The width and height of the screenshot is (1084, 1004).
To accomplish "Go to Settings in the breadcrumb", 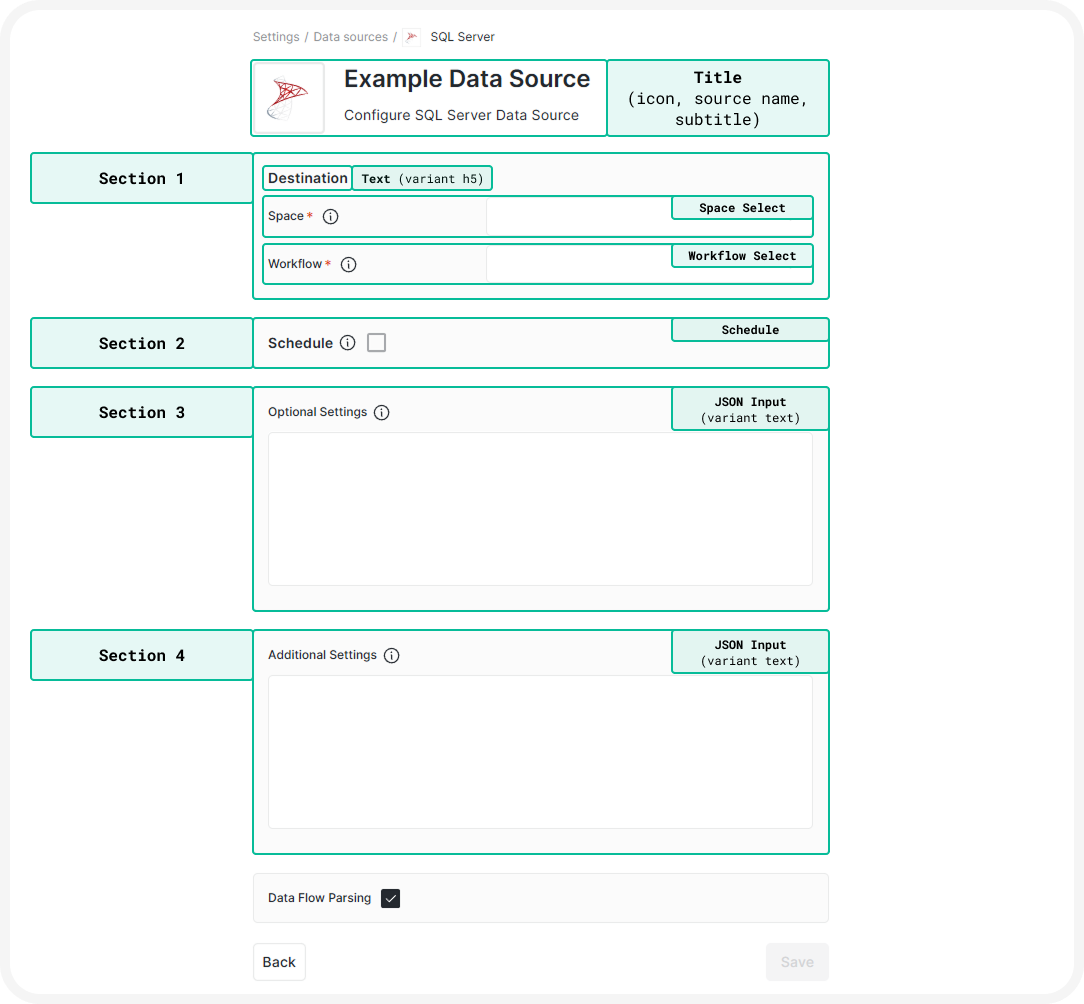I will (x=276, y=37).
